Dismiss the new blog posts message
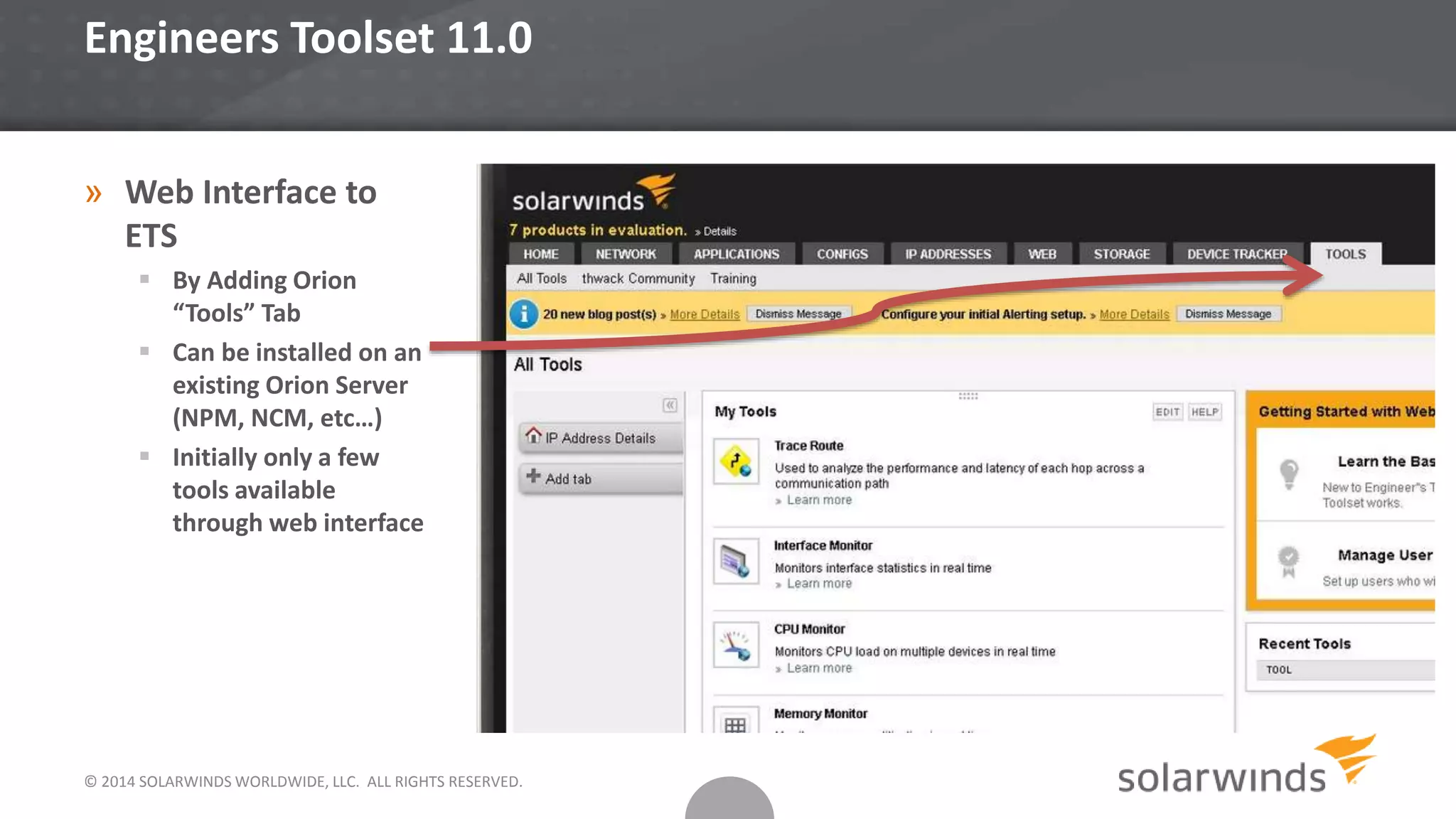1456x819 pixels. tap(798, 314)
